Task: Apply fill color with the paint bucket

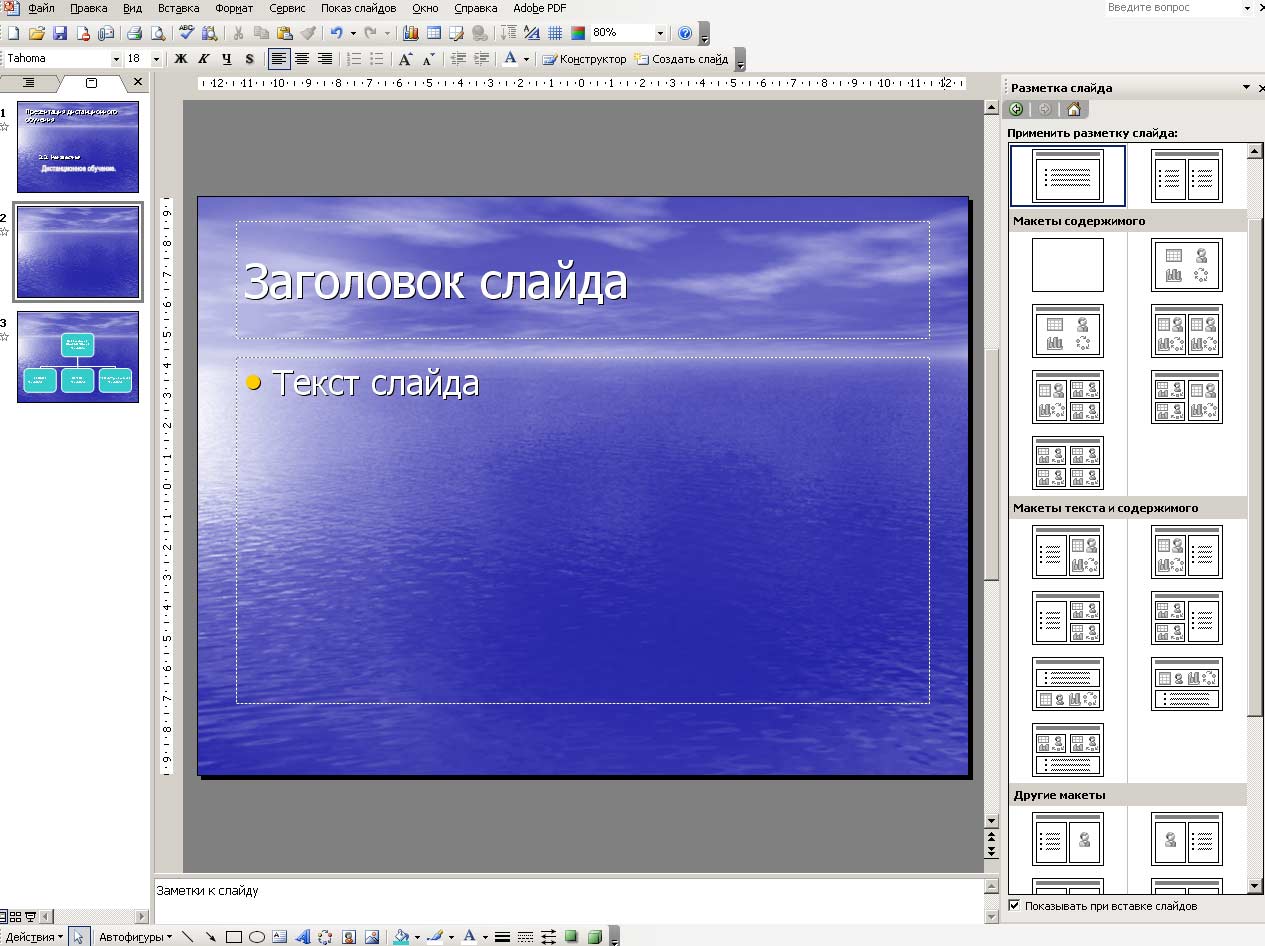Action: pos(400,937)
